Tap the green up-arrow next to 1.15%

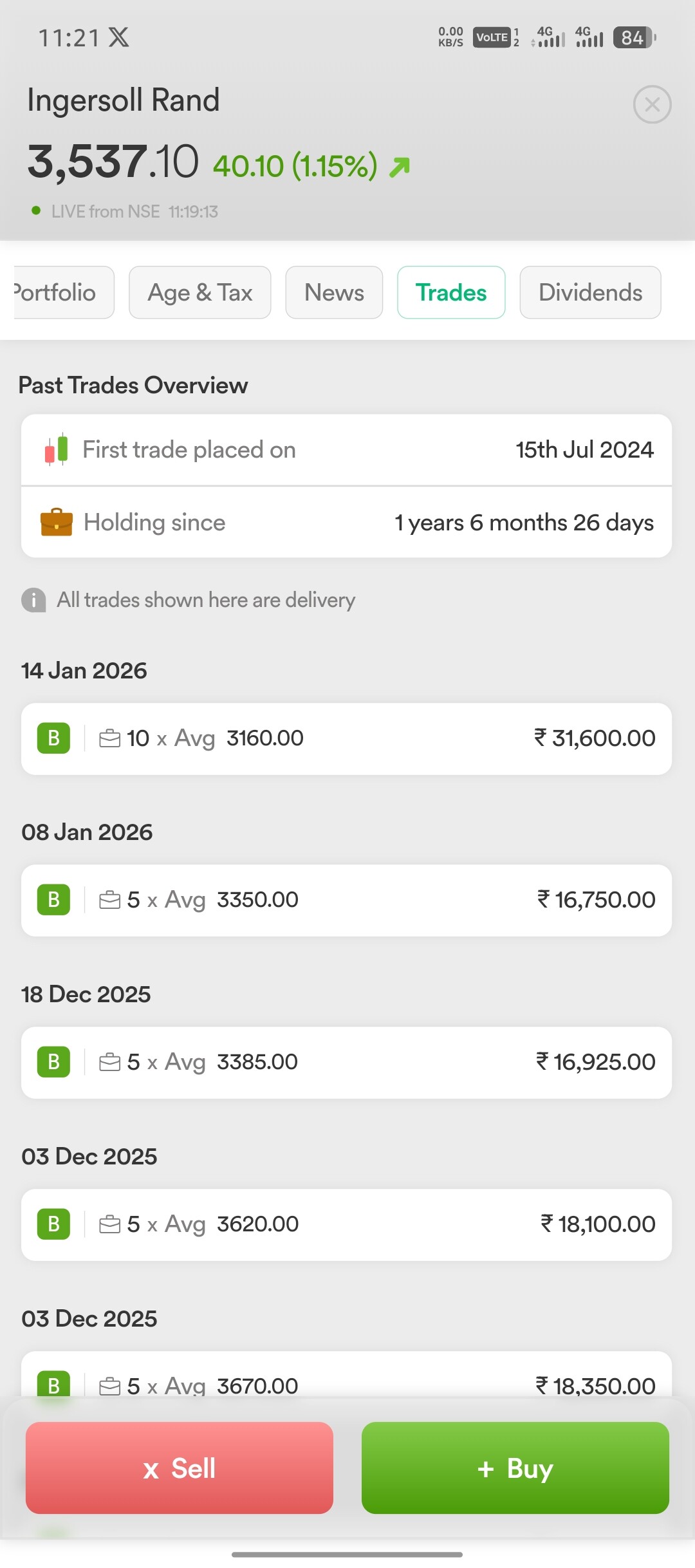tap(400, 167)
